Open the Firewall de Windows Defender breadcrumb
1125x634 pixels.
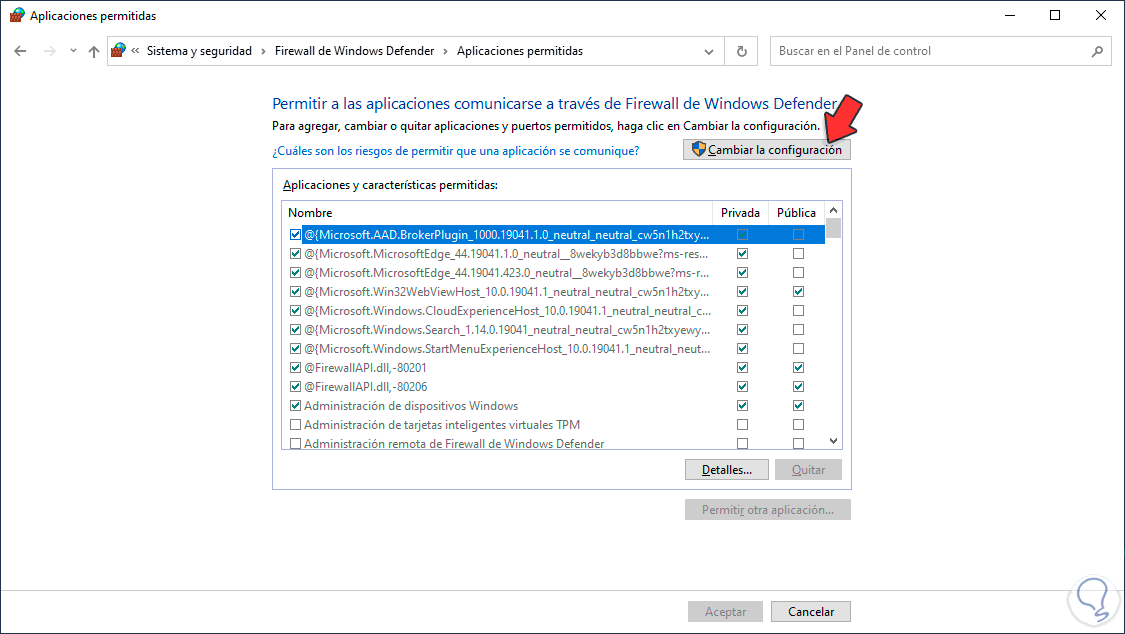[354, 51]
